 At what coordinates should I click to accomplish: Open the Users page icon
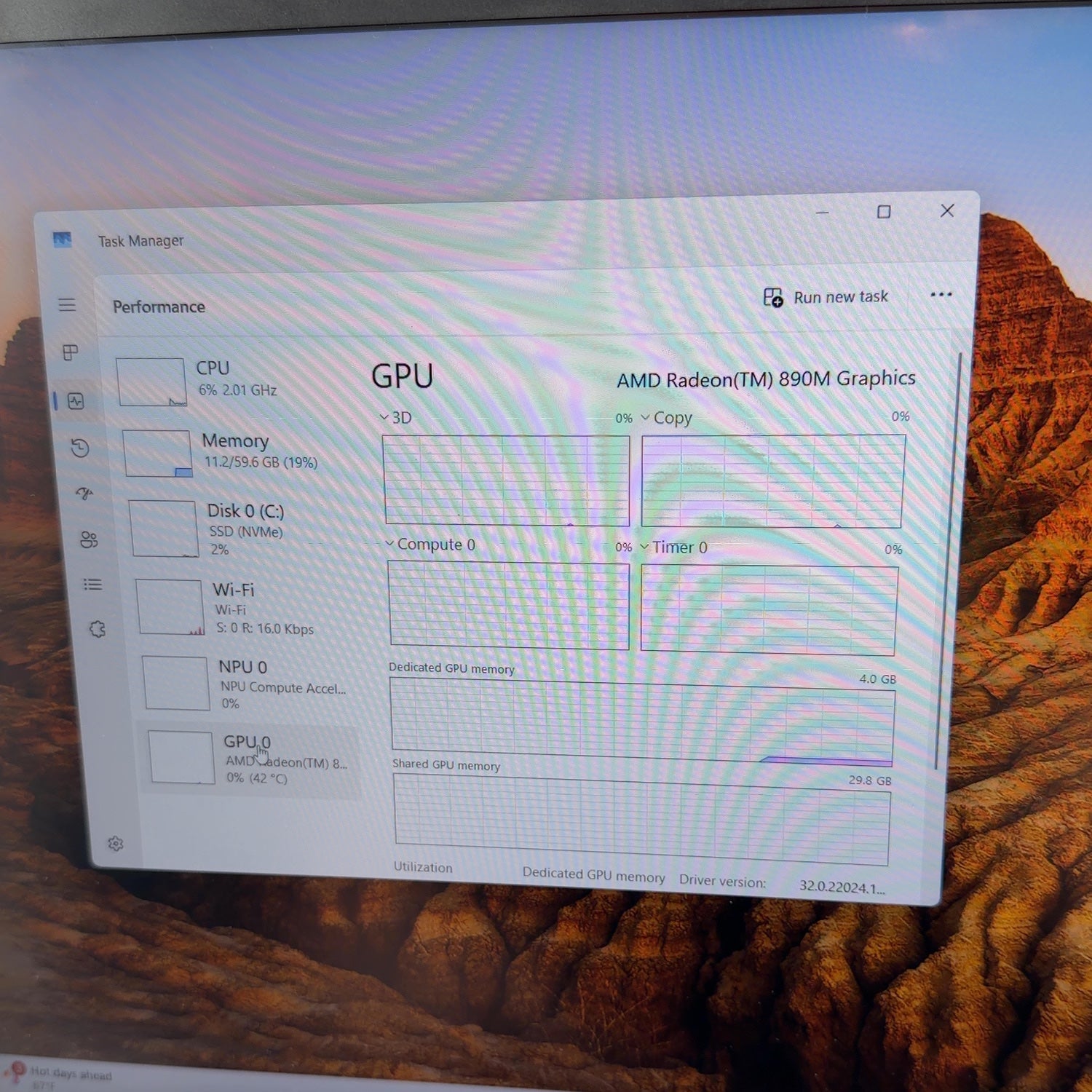coord(89,539)
